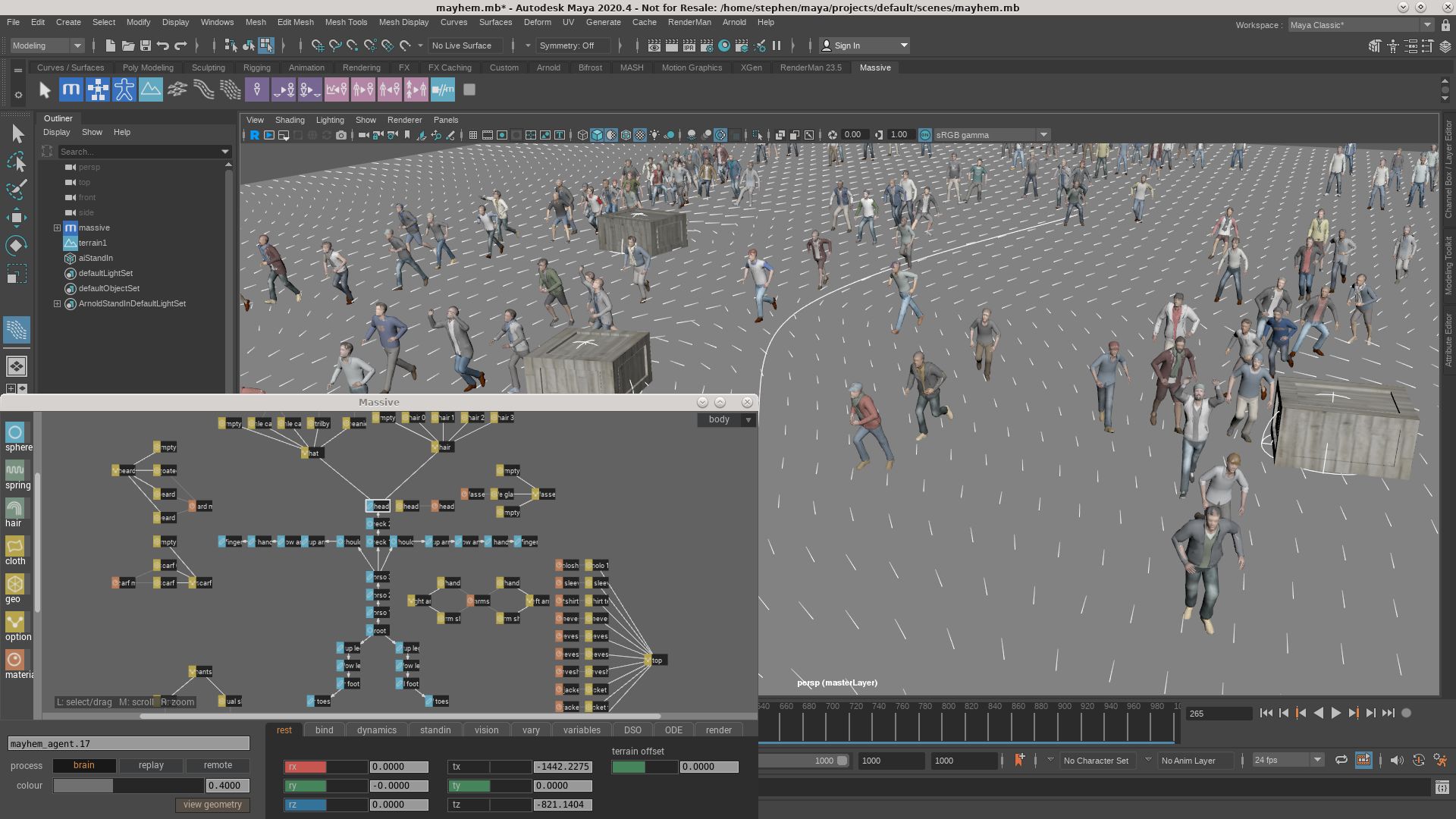This screenshot has height=819, width=1456.
Task: Click No Live Surface field
Action: 466,45
